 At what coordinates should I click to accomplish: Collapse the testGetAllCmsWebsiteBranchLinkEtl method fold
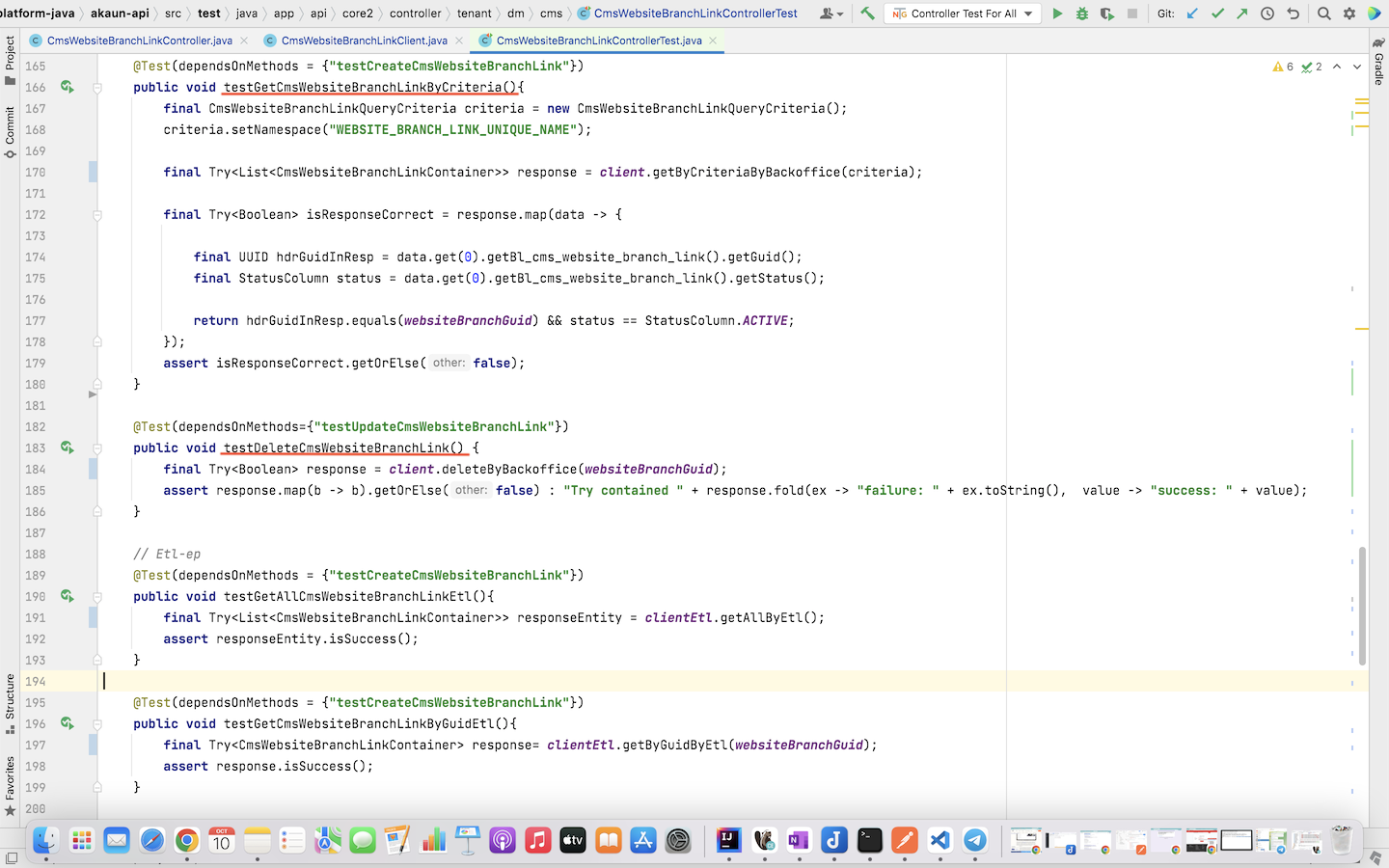click(x=97, y=597)
